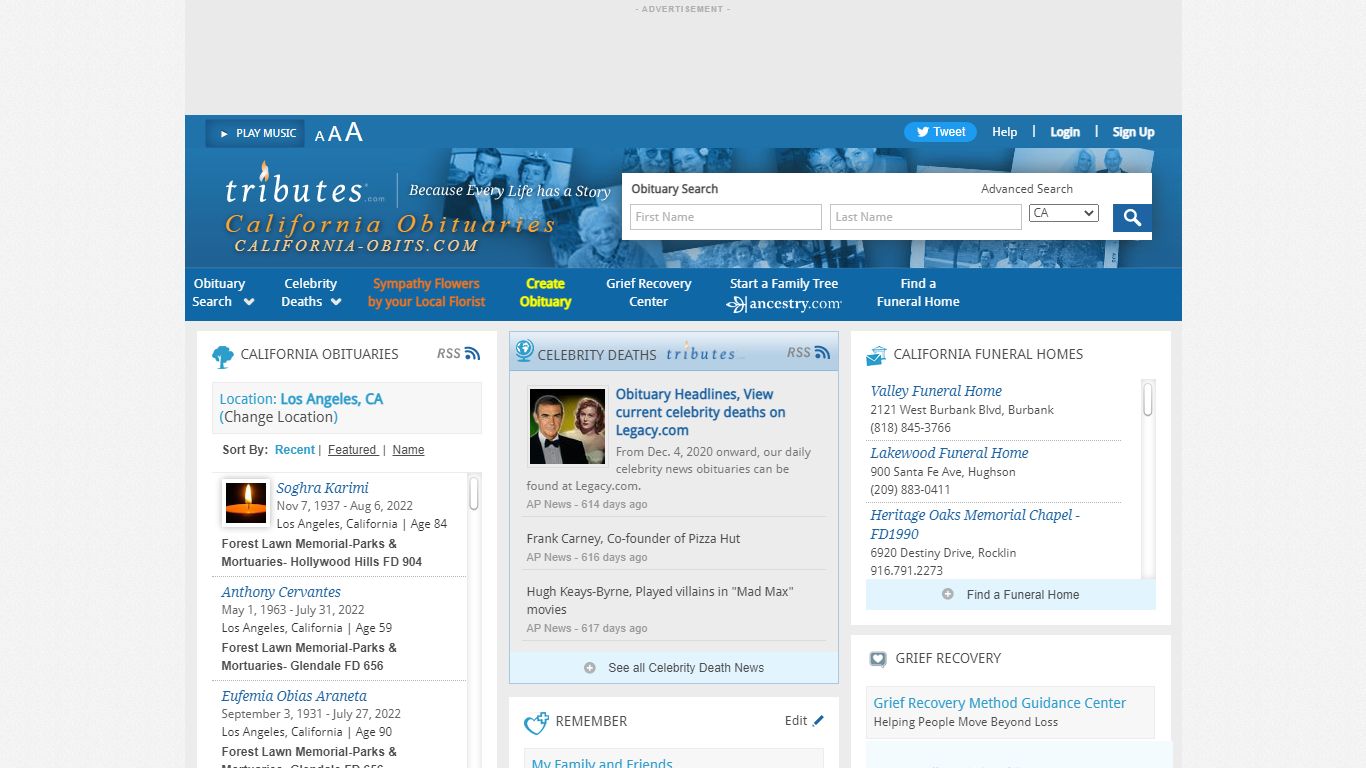Image resolution: width=1366 pixels, height=768 pixels.
Task: Click the Tweet button
Action: coord(940,132)
